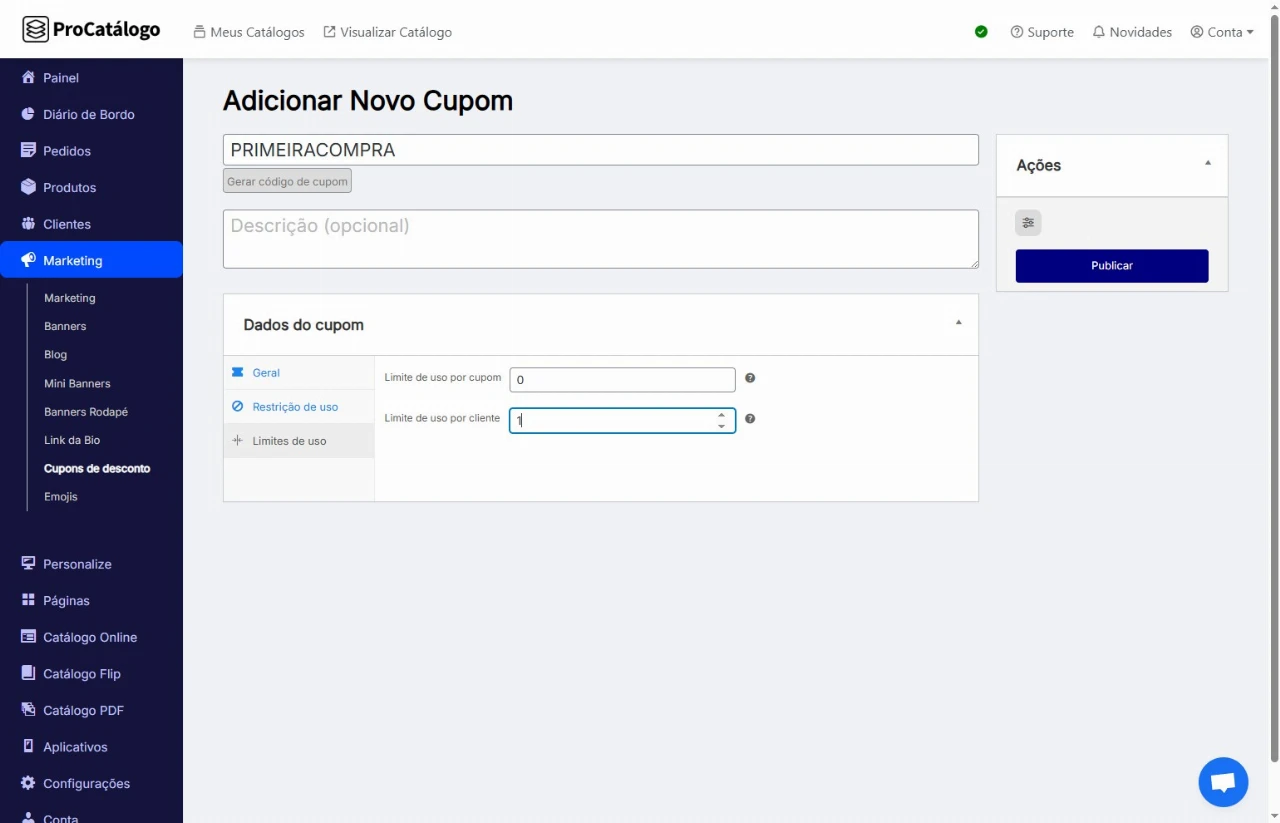Image resolution: width=1280 pixels, height=823 pixels.
Task: Click the ProCatálogo logo
Action: tap(91, 30)
